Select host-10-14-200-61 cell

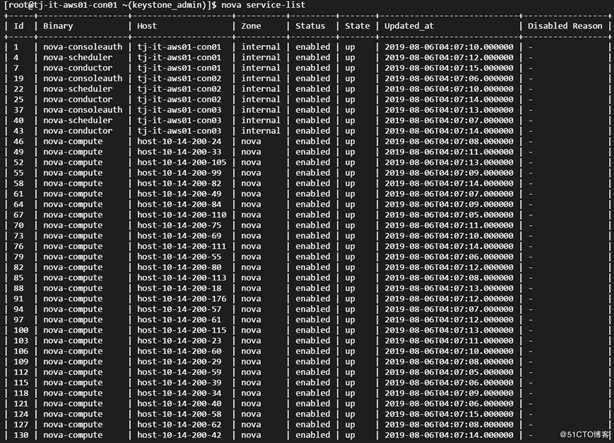tap(179, 320)
